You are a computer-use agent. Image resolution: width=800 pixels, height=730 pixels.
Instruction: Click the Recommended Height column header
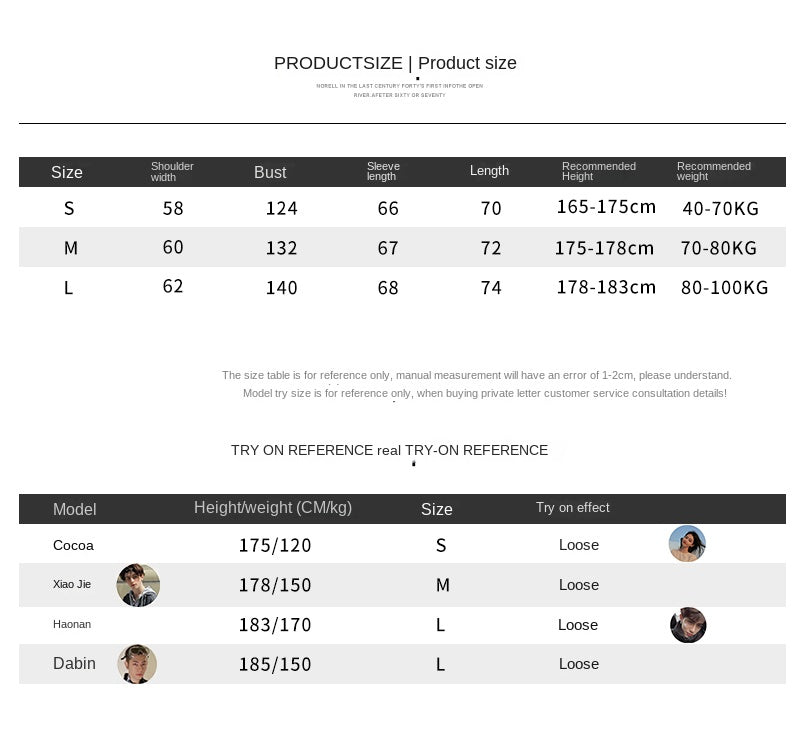[599, 172]
